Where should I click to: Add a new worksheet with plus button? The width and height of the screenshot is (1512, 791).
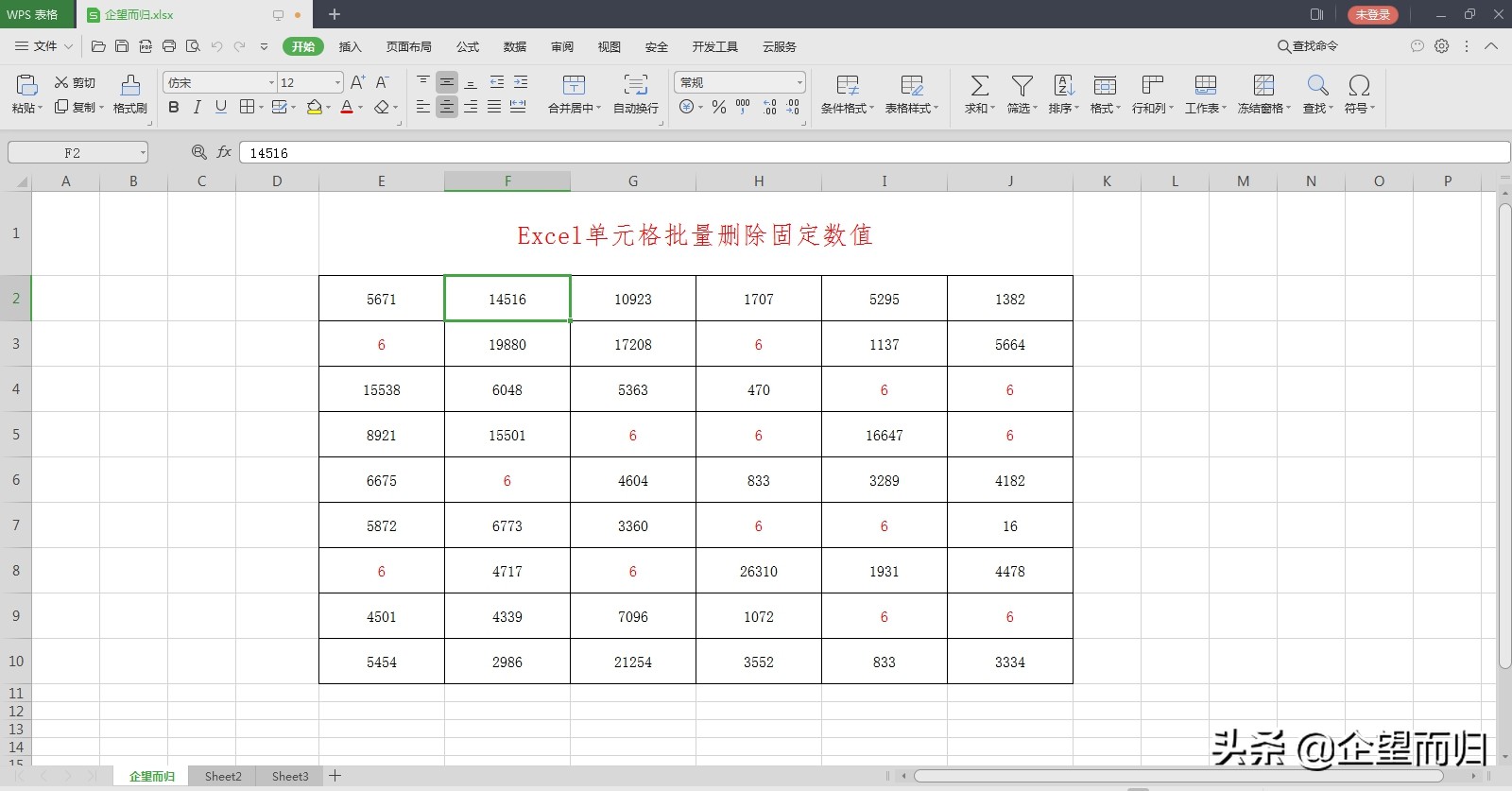335,776
